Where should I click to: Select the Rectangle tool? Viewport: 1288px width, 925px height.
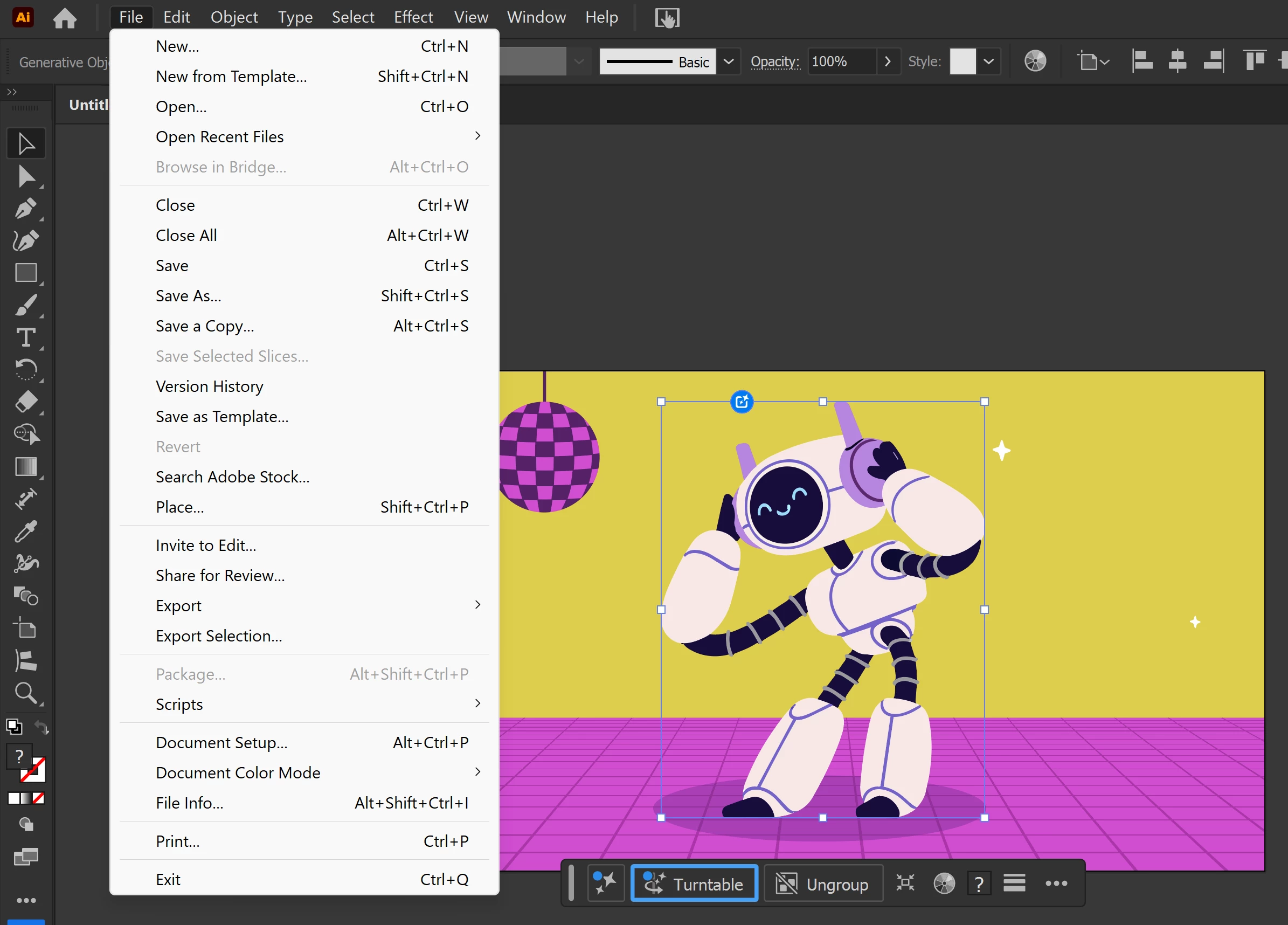tap(25, 273)
